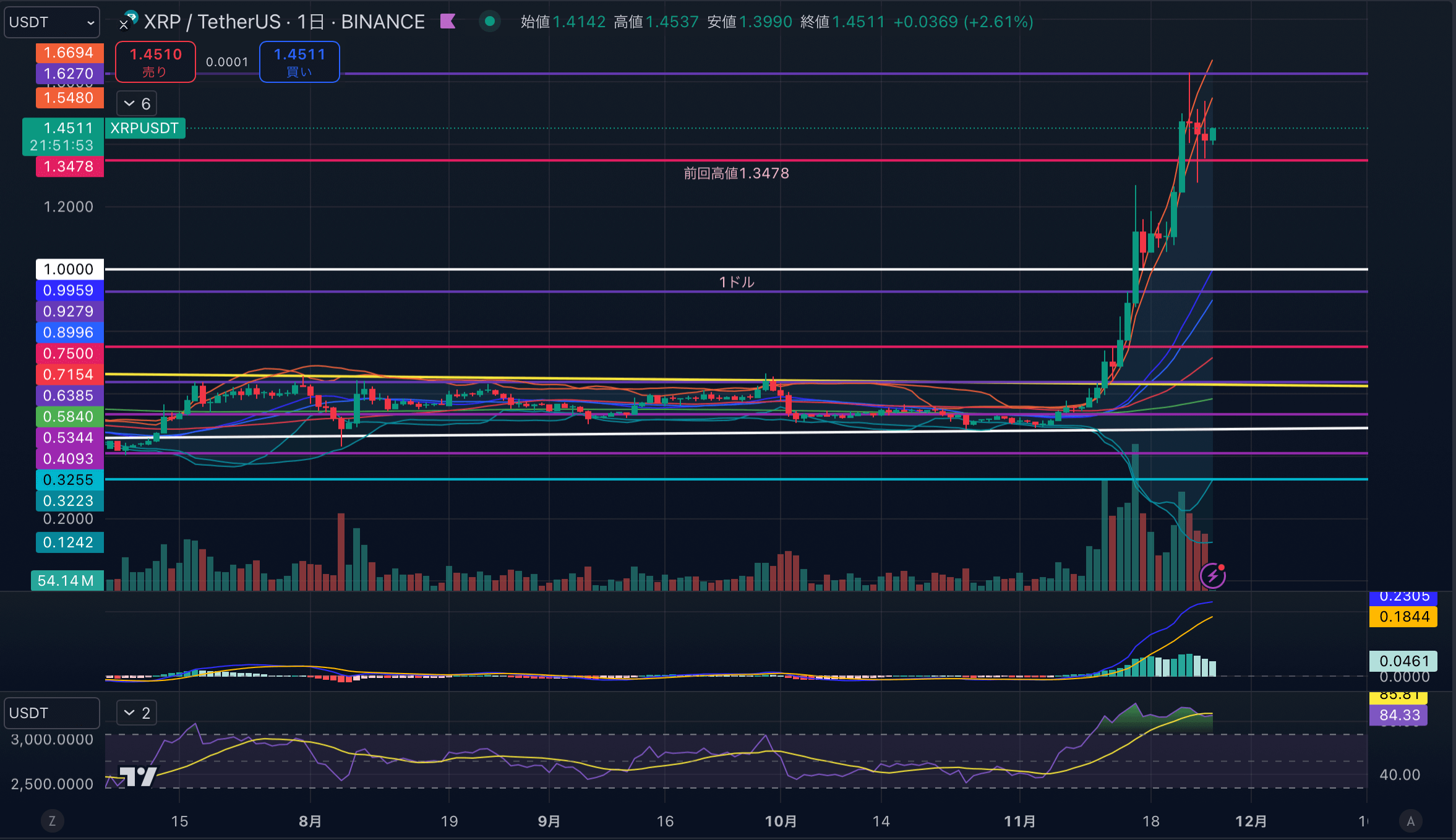Click the 1.6270 purple price label
This screenshot has width=1456, height=840.
[69, 74]
